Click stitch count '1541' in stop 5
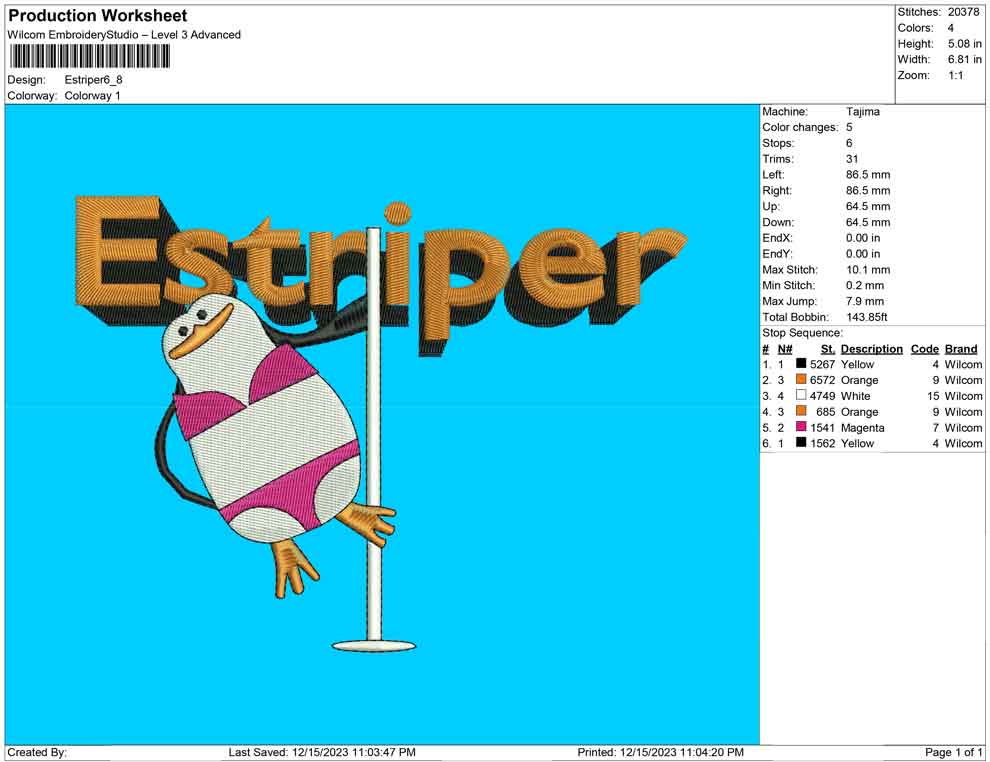 822,427
